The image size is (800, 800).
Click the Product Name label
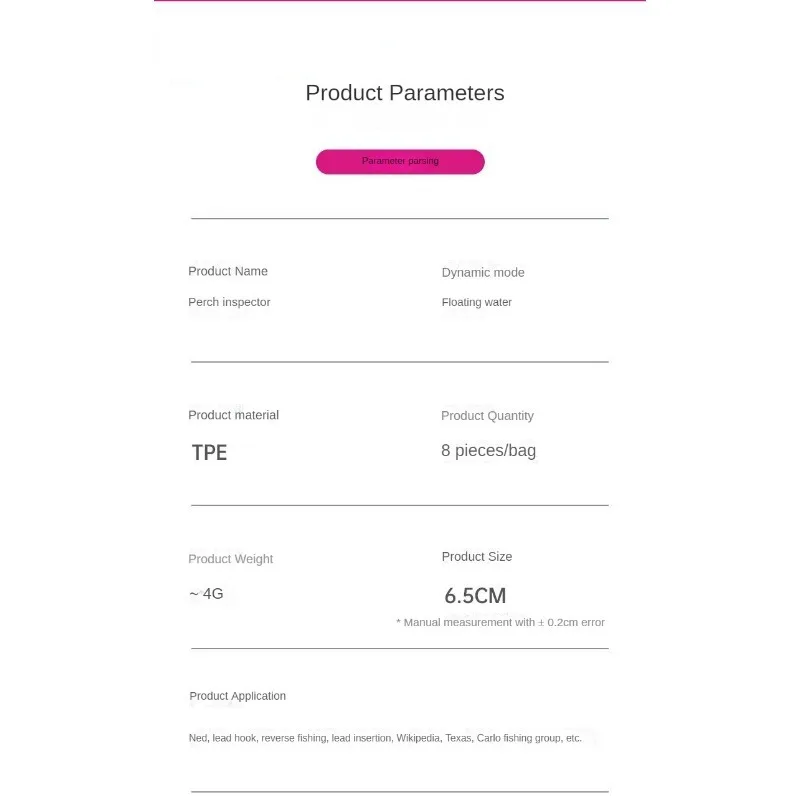click(228, 271)
